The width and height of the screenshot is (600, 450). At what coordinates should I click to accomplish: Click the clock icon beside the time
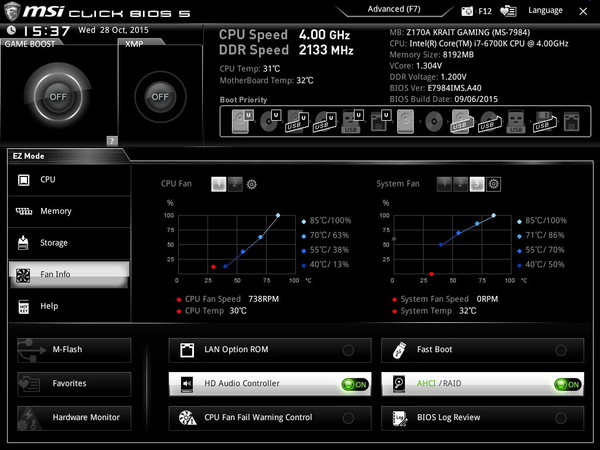[11, 30]
